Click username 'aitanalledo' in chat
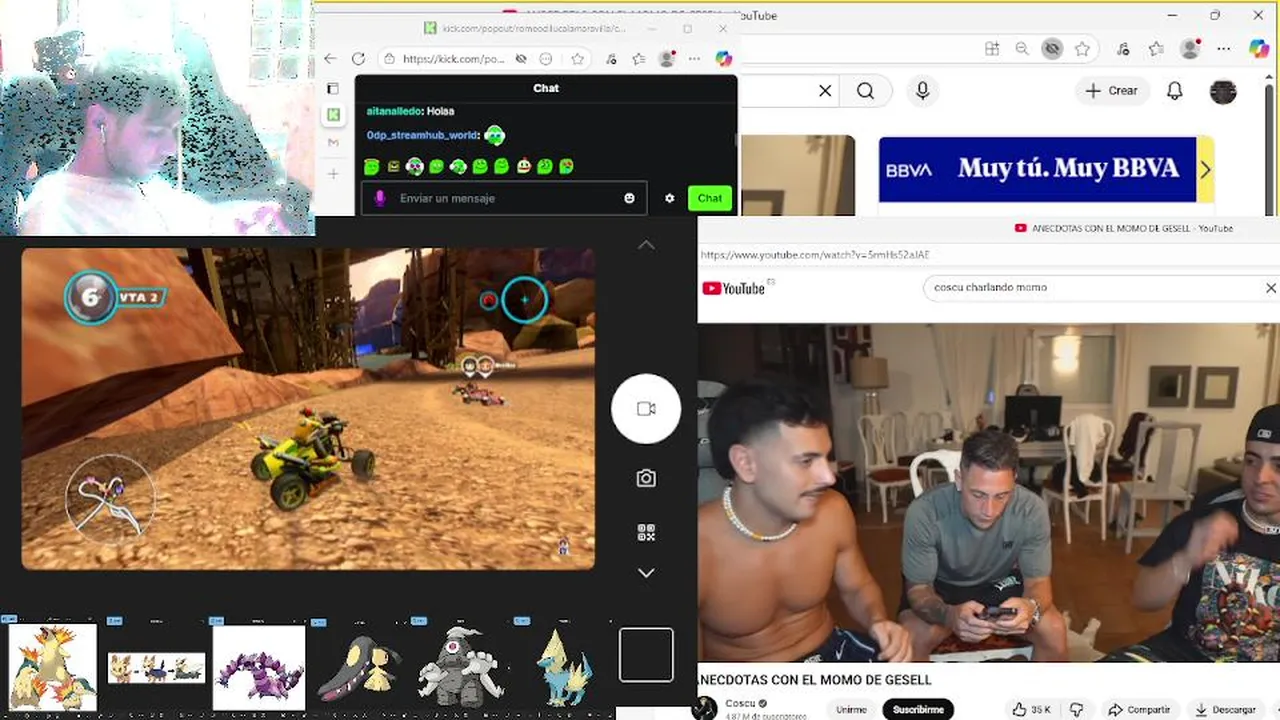Image resolution: width=1280 pixels, height=720 pixels. coord(395,111)
